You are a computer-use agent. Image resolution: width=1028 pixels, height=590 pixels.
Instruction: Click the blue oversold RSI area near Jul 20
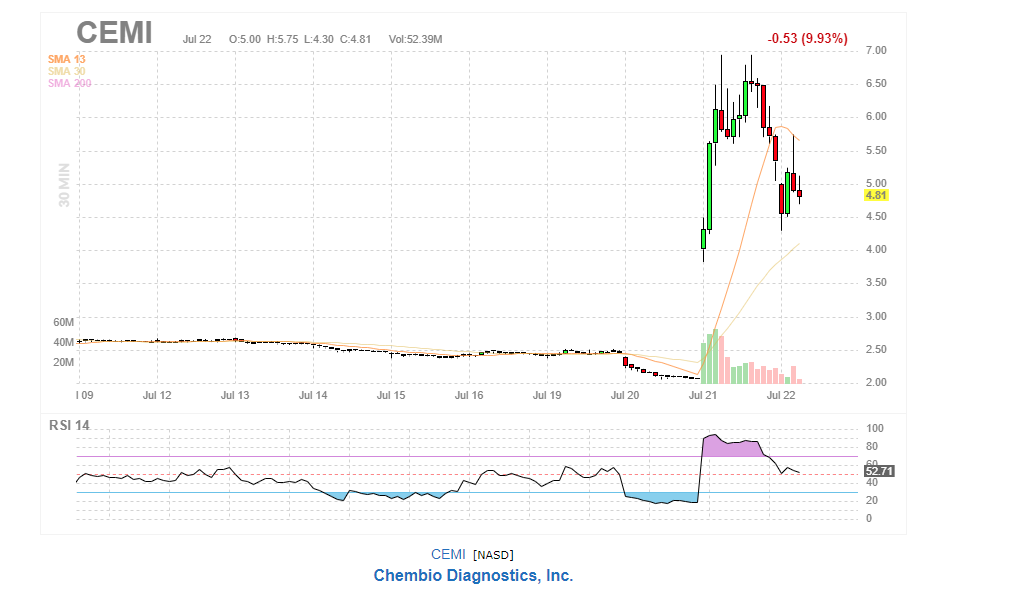660,497
